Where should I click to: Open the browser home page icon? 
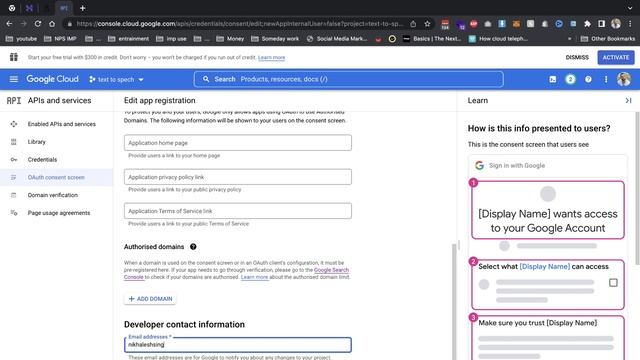tap(52, 24)
